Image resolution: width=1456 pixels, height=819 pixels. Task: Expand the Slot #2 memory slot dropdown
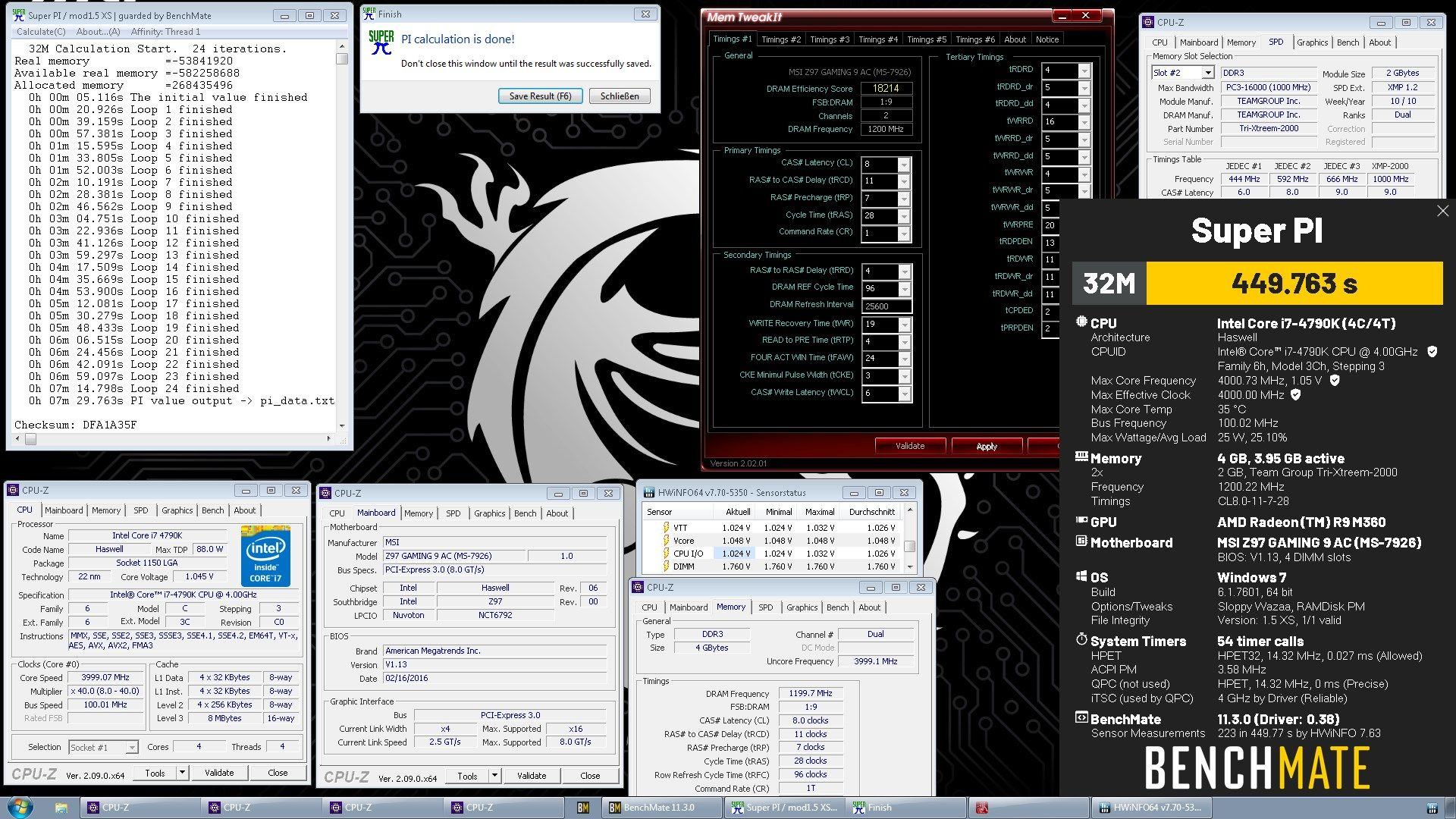click(x=1207, y=73)
